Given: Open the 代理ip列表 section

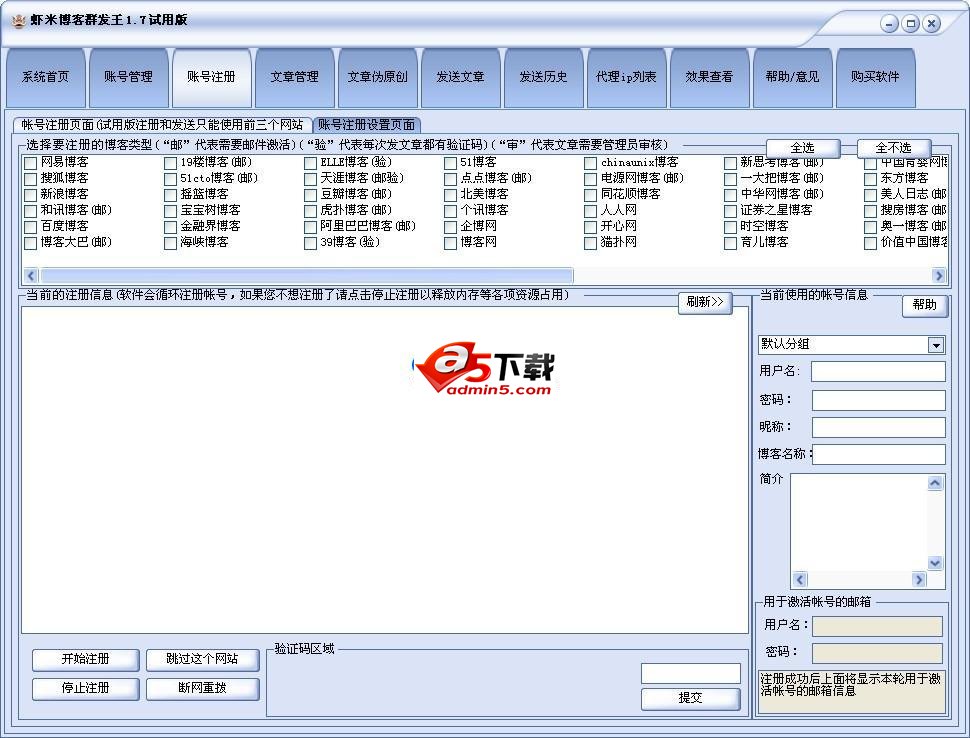Looking at the screenshot, I should tap(627, 77).
